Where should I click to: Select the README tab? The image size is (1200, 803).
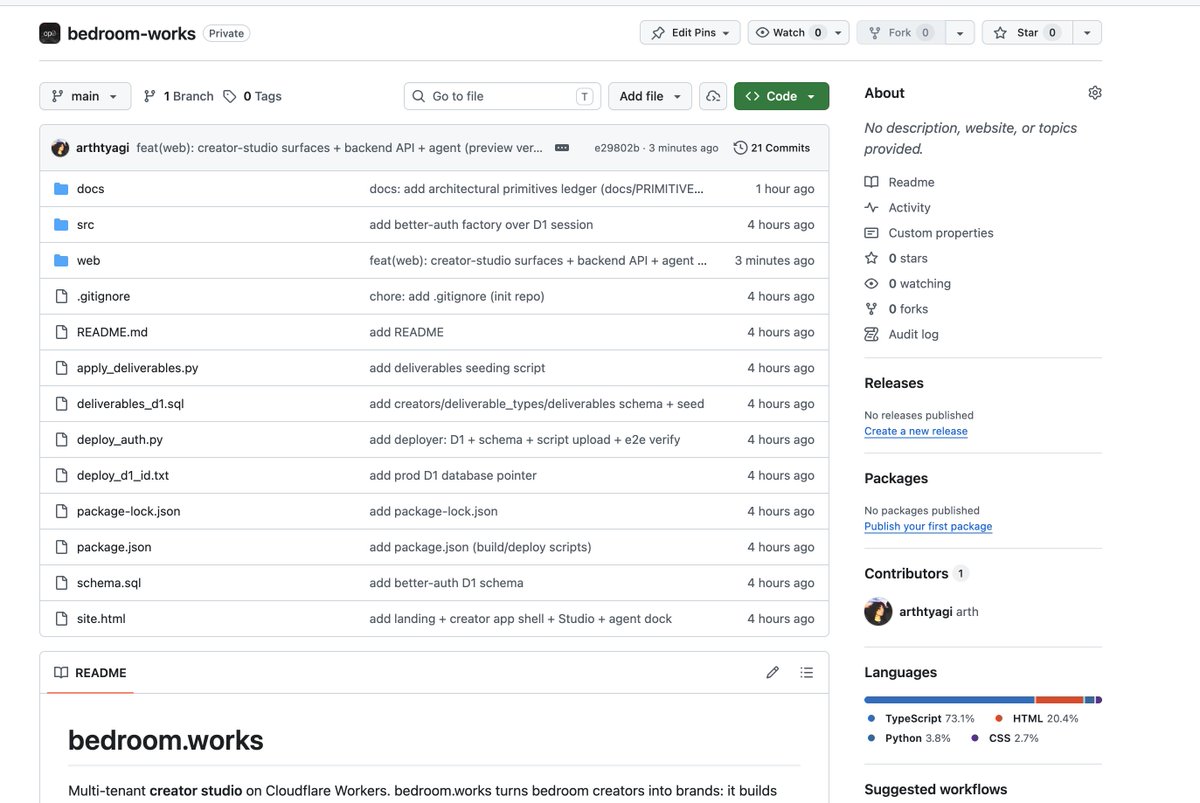[90, 673]
